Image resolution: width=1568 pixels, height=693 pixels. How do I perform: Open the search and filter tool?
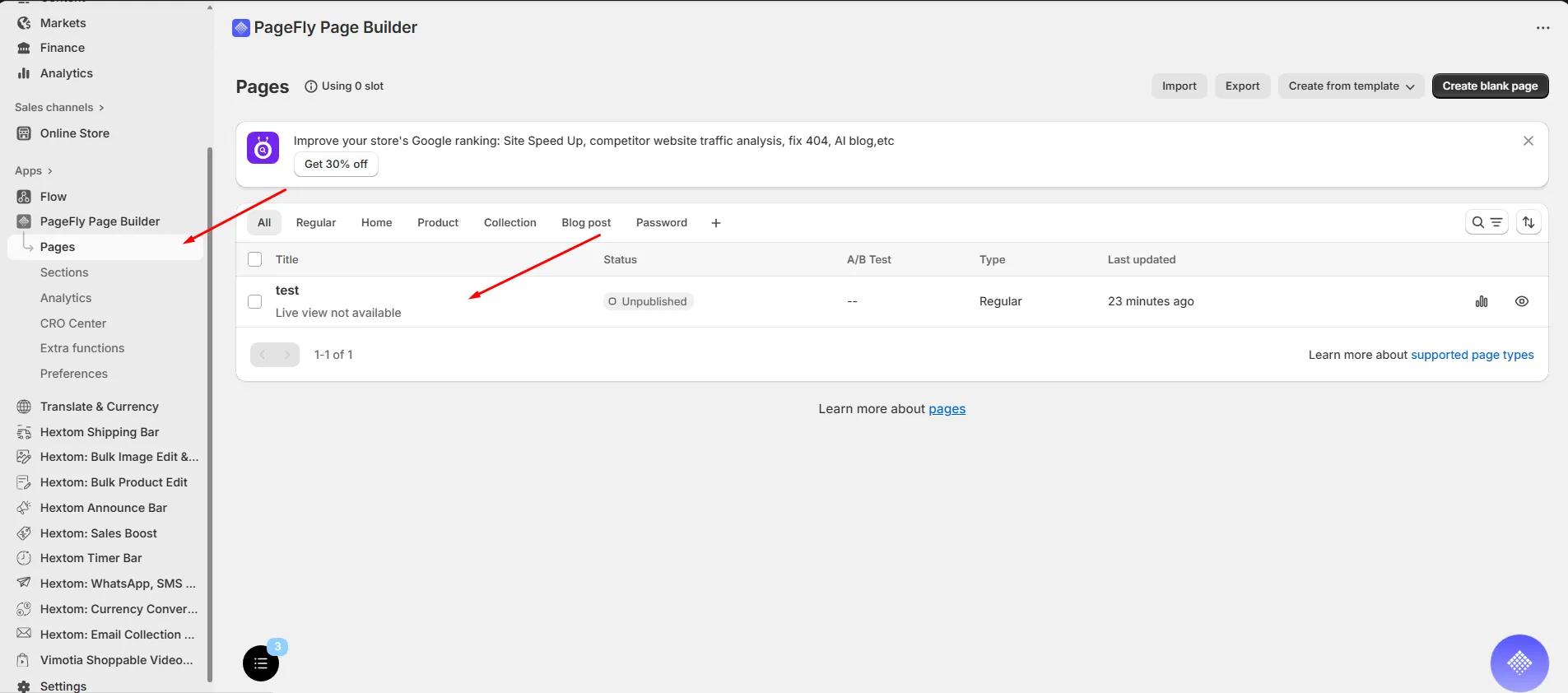tap(1487, 222)
